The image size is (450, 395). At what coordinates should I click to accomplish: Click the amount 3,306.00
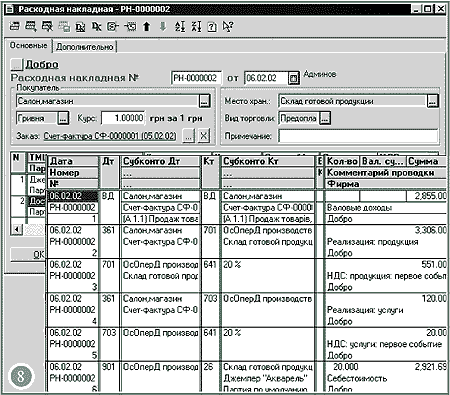tap(430, 230)
